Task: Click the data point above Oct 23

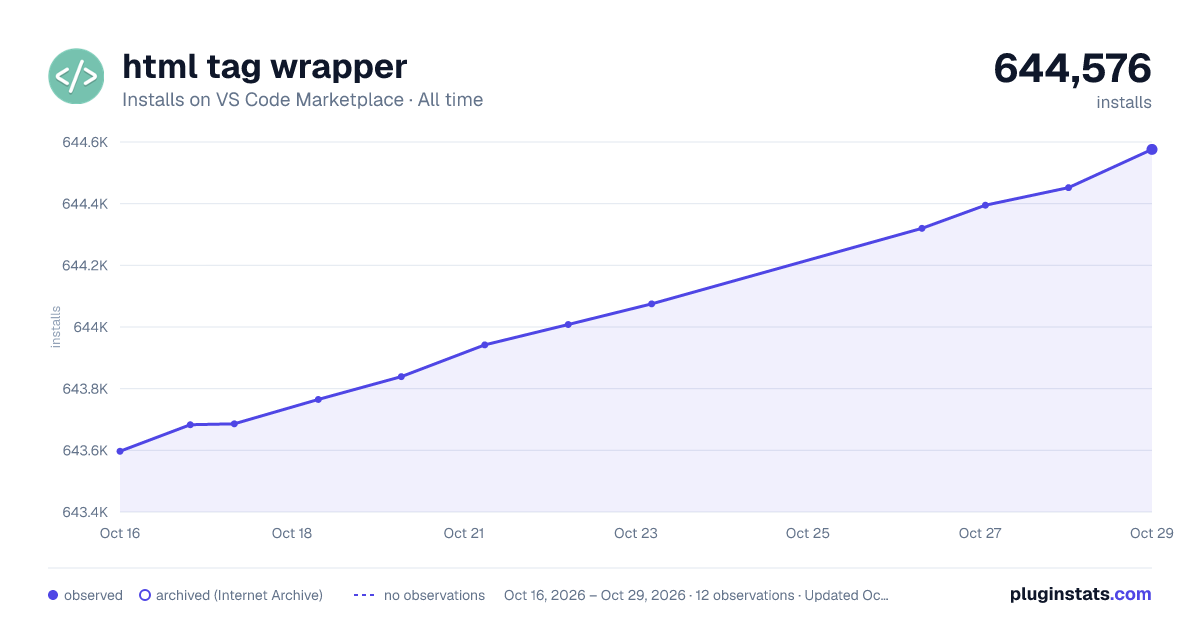Action: (x=651, y=303)
